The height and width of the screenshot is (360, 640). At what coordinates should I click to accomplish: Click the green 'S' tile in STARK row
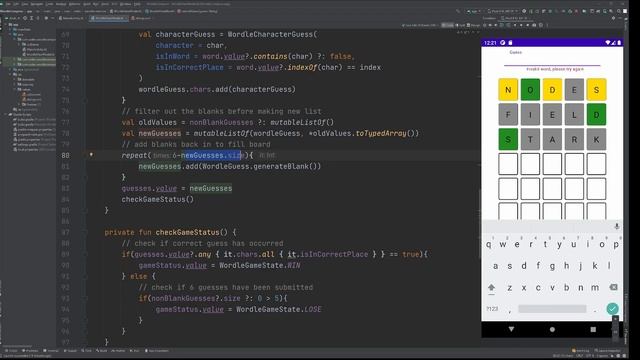(x=508, y=140)
